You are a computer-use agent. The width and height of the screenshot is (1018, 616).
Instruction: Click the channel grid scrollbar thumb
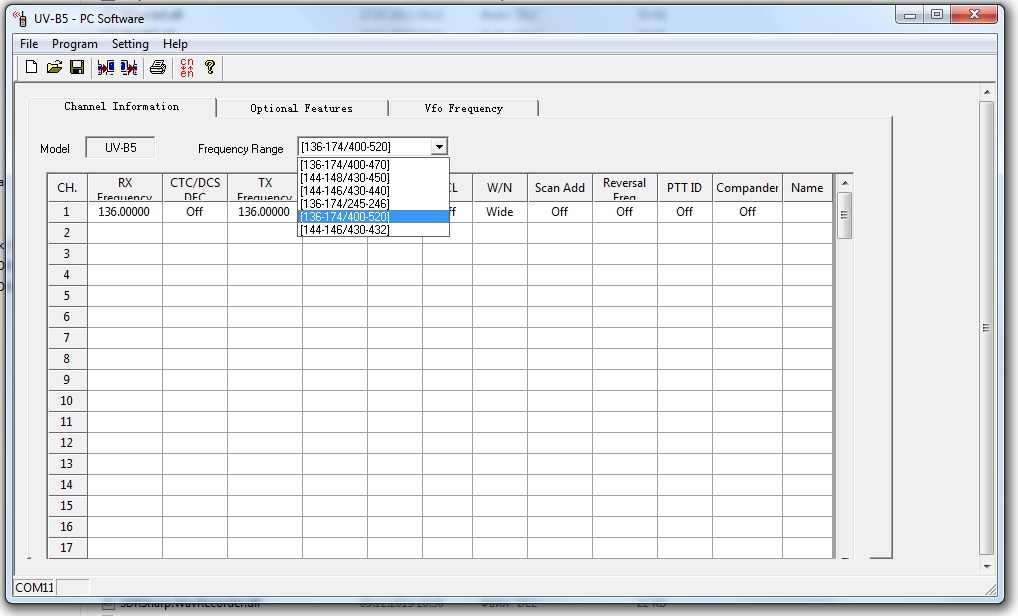coord(845,216)
